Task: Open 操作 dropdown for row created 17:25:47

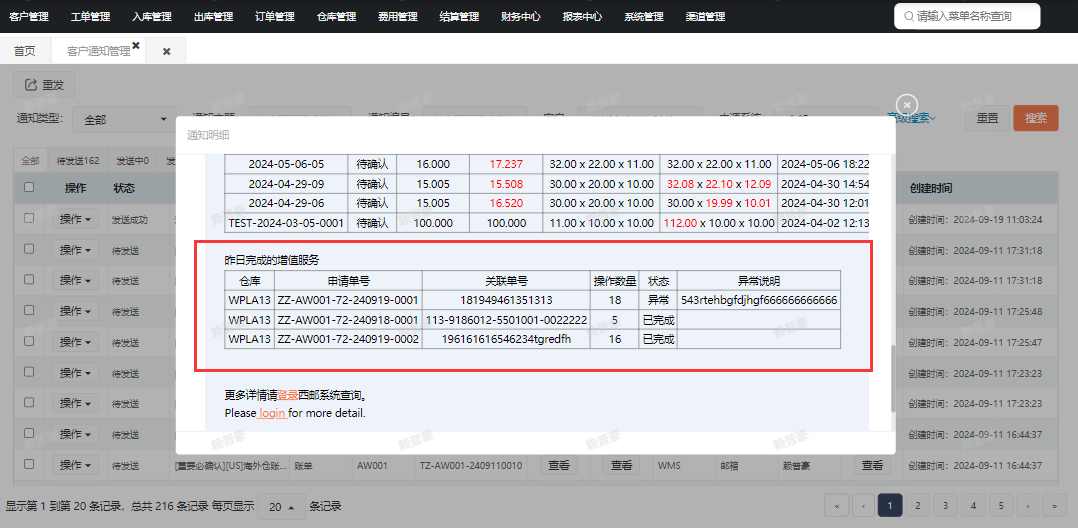Action: [x=76, y=342]
